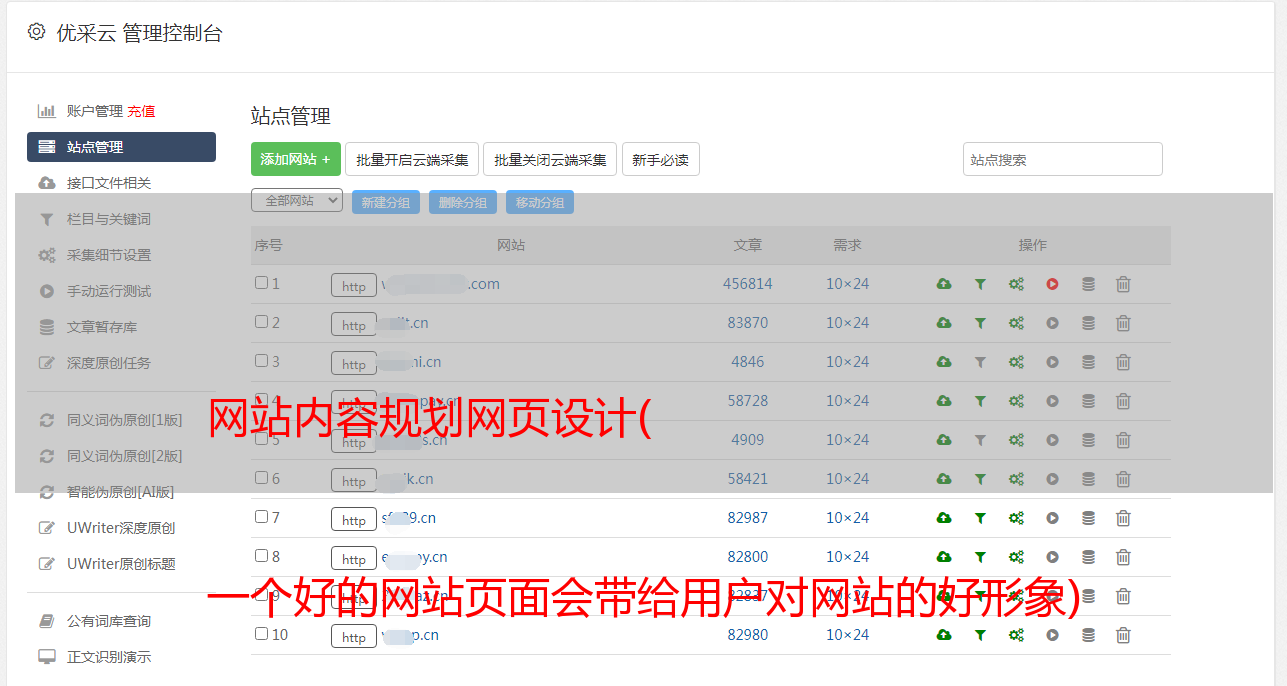Click the play icon for the 4909-article site
This screenshot has height=686, width=1287.
coord(1052,440)
